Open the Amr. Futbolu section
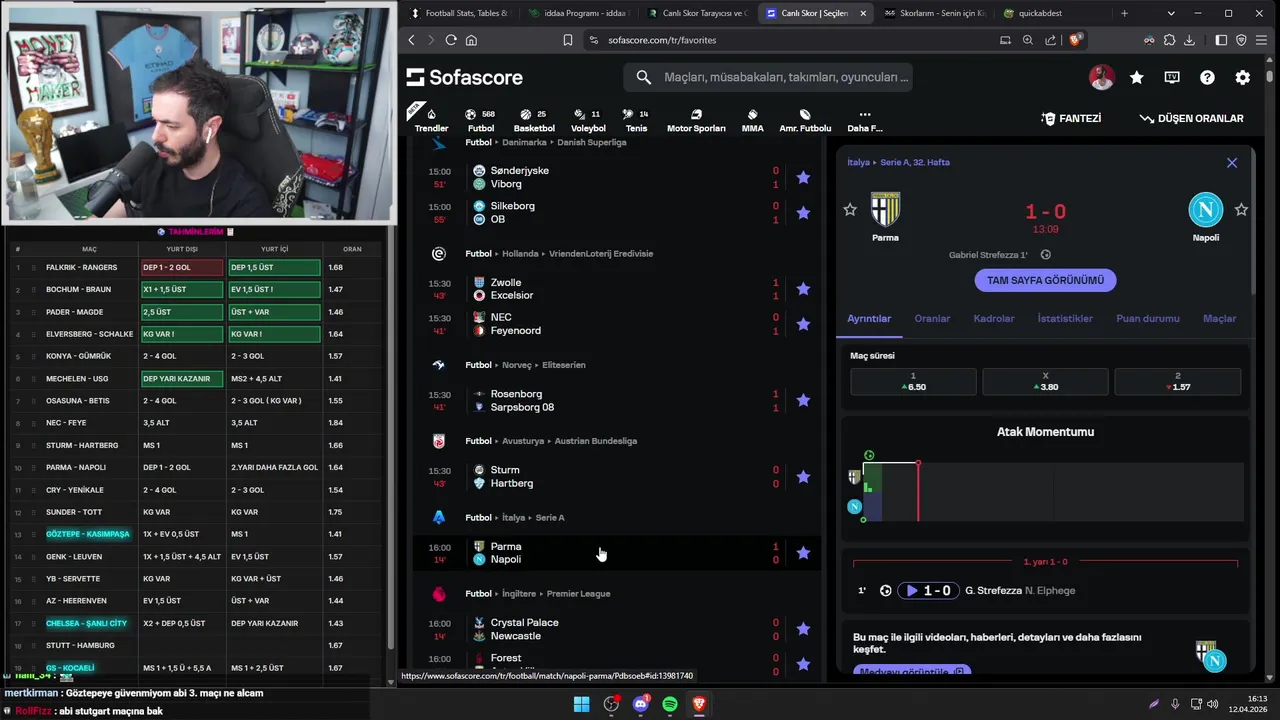This screenshot has width=1280, height=720. 805,120
